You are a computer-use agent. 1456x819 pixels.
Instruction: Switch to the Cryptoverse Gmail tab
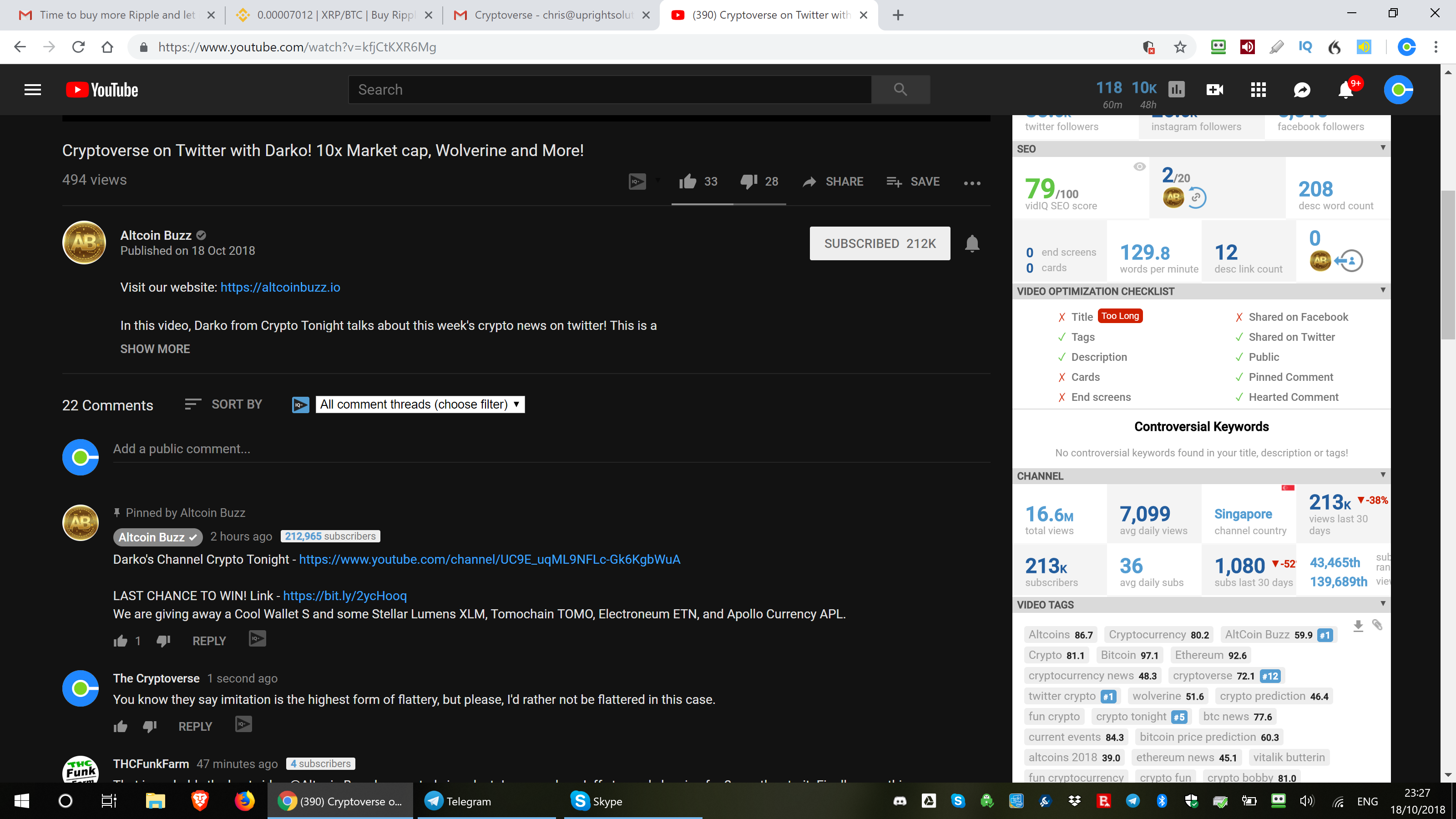tap(551, 15)
